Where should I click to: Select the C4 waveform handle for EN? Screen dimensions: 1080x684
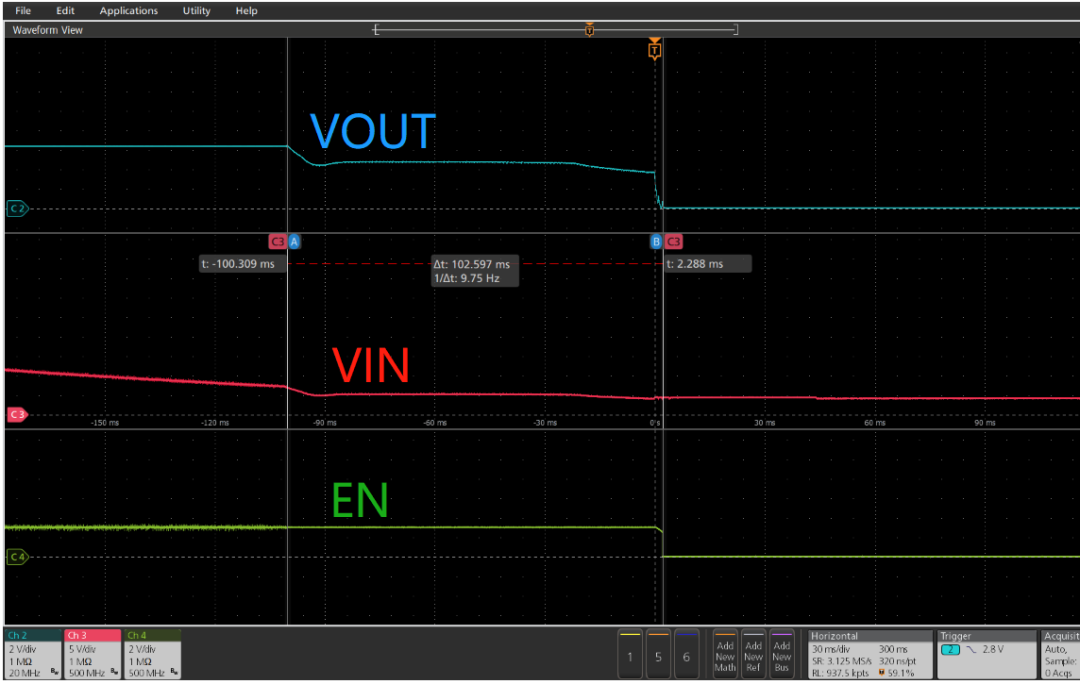pos(17,556)
